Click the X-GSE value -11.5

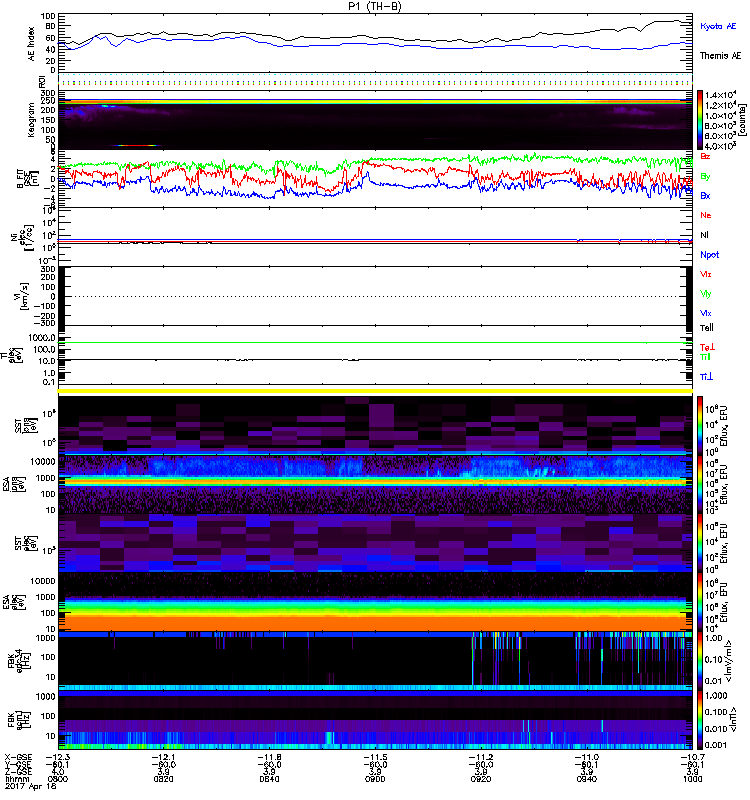tap(375, 757)
